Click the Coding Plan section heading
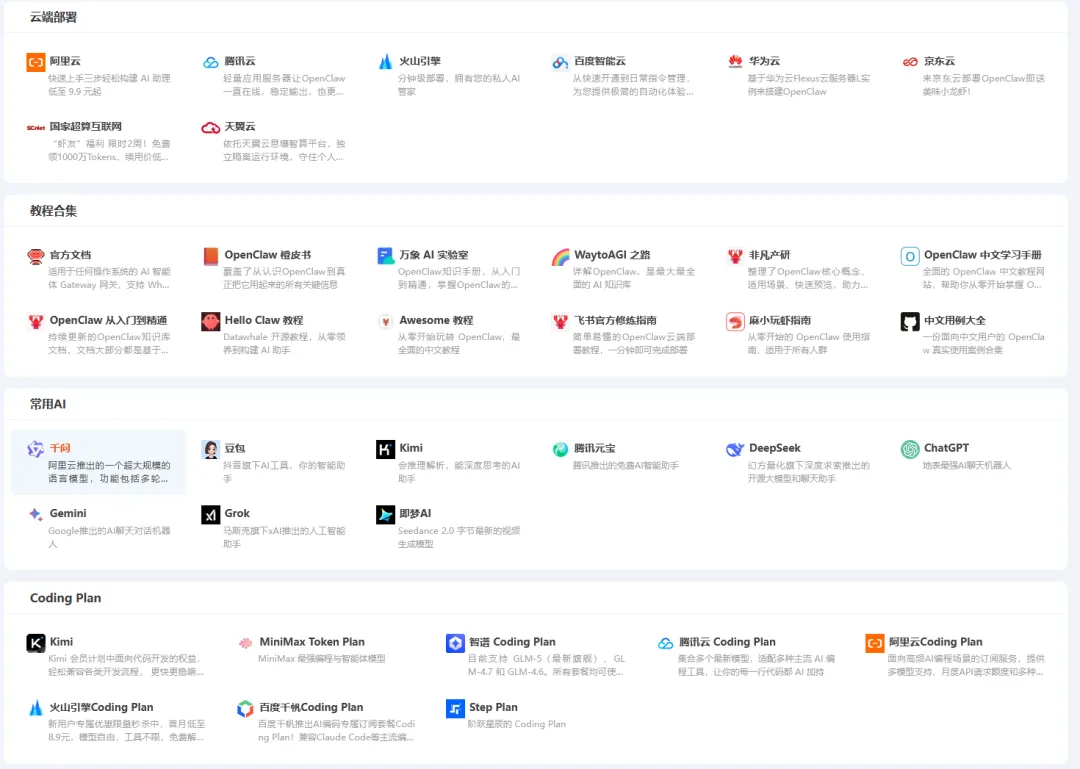The width and height of the screenshot is (1080, 769). click(x=65, y=598)
